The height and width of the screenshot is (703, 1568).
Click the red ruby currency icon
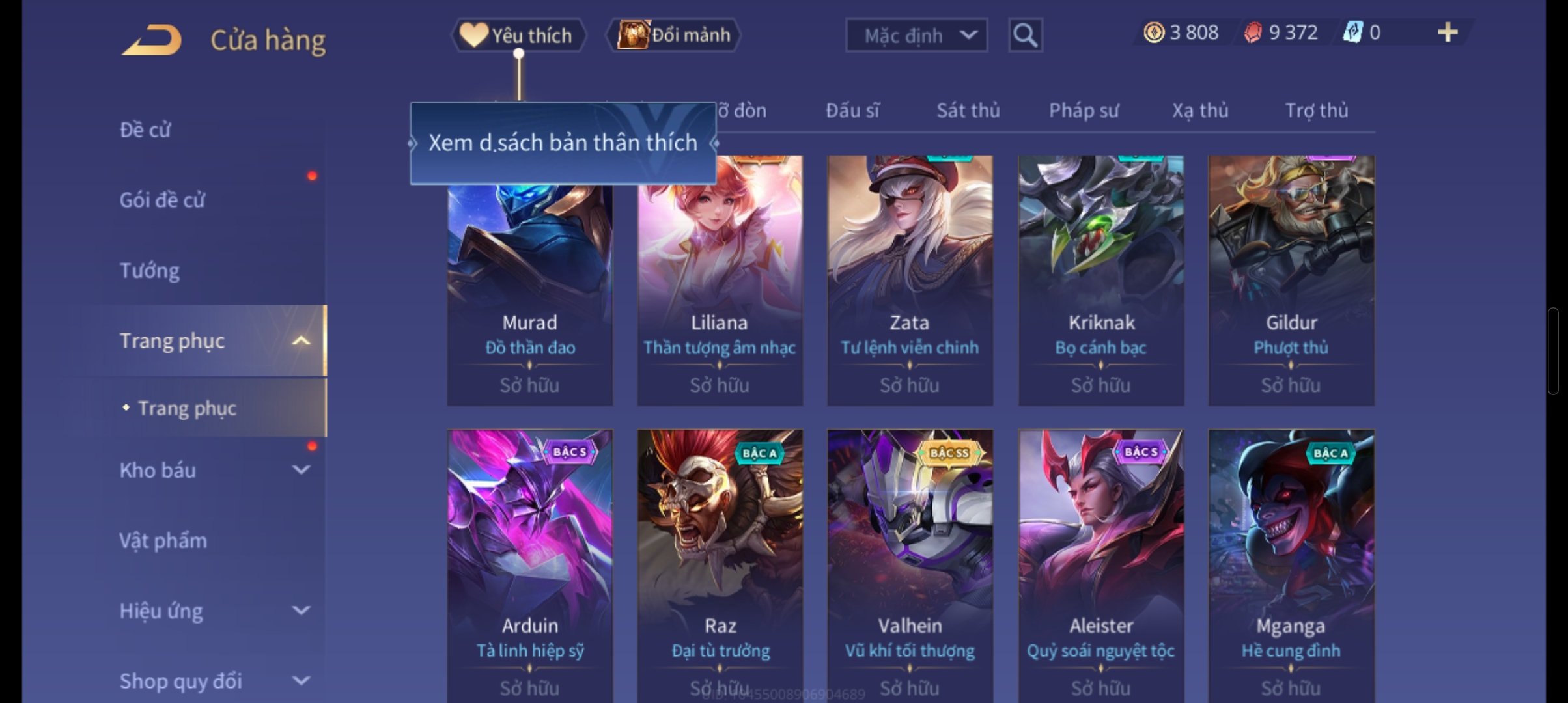(1253, 33)
